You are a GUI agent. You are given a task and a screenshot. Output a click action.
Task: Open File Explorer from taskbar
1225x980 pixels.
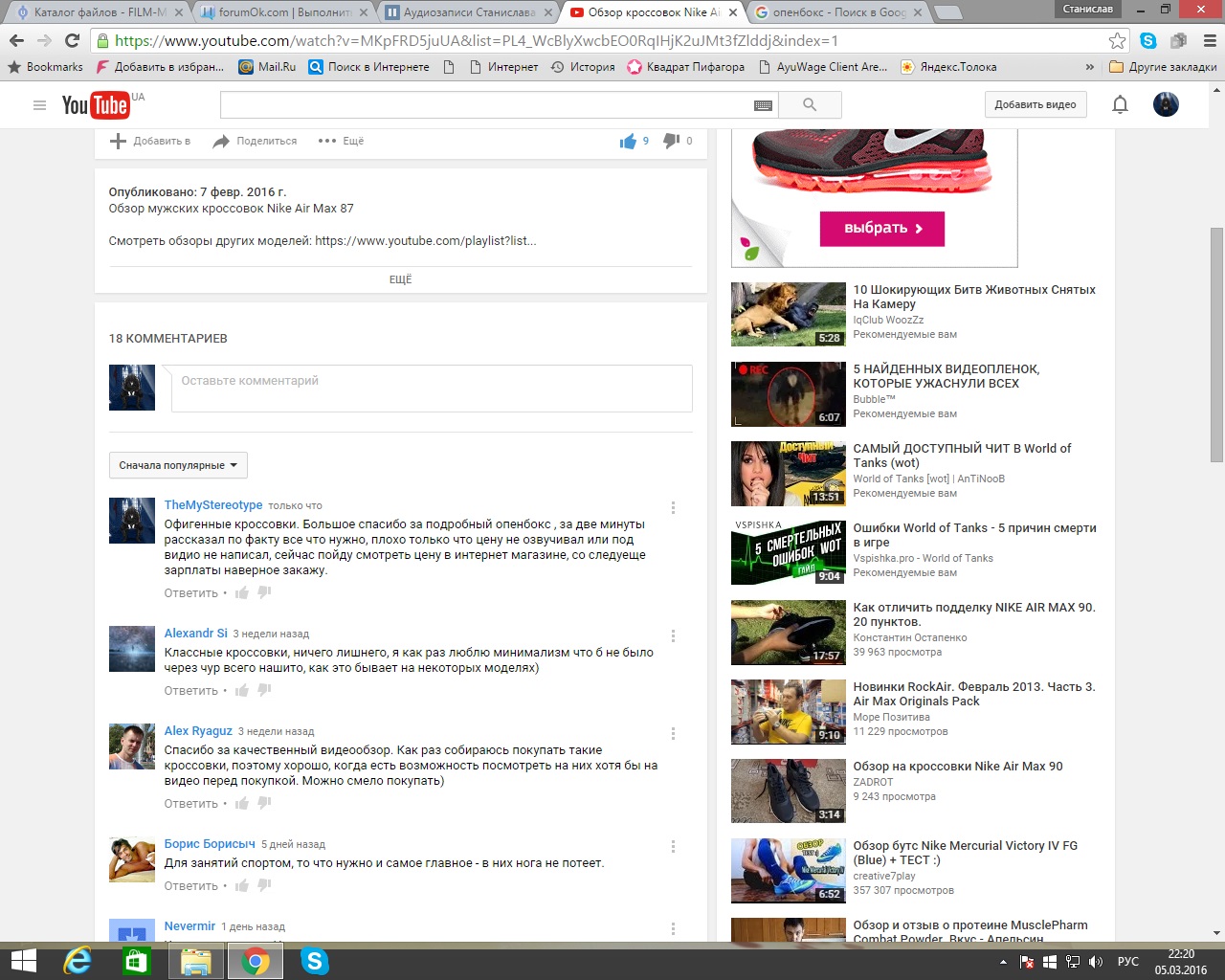pos(195,962)
